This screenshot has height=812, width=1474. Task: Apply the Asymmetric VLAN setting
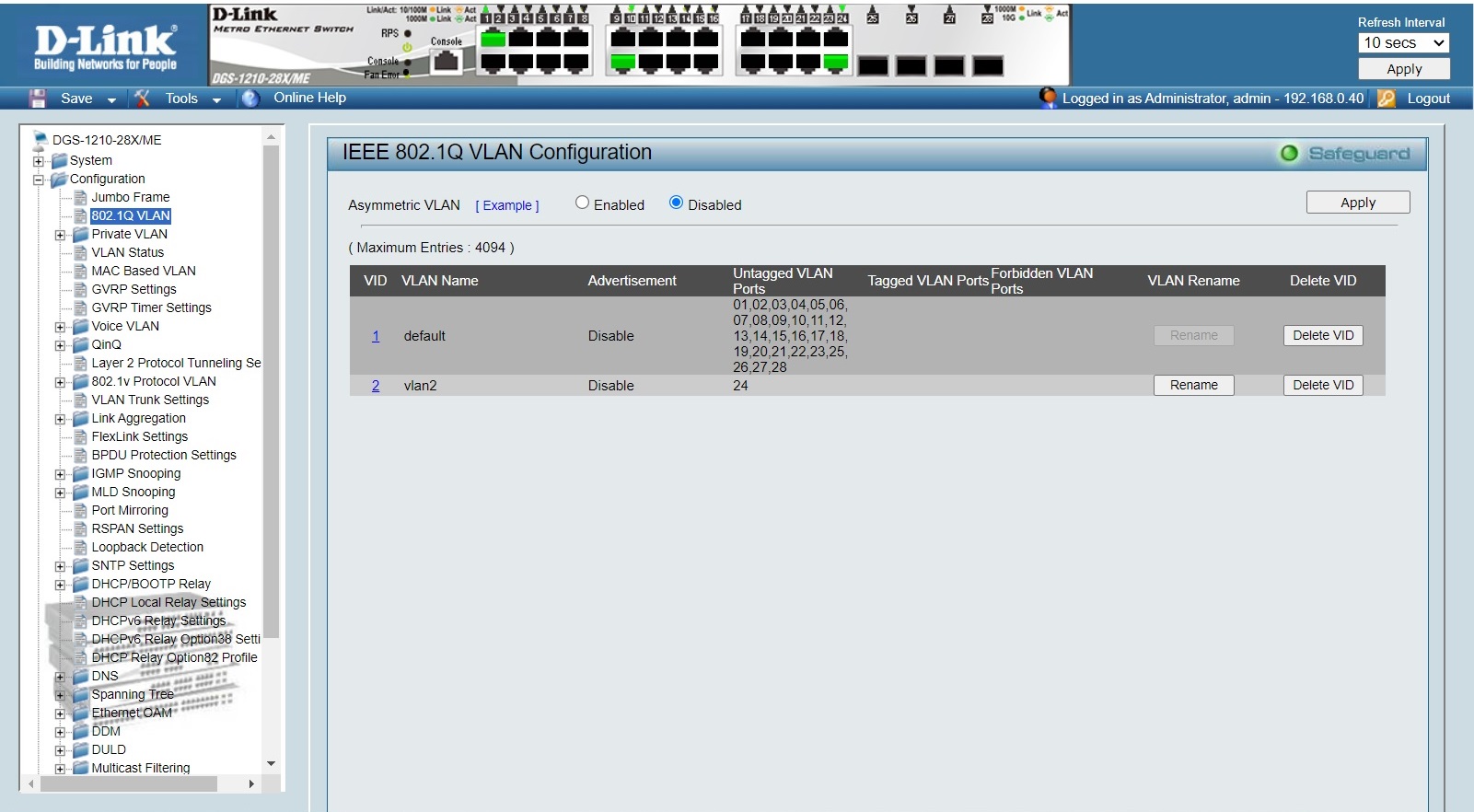click(x=1358, y=203)
